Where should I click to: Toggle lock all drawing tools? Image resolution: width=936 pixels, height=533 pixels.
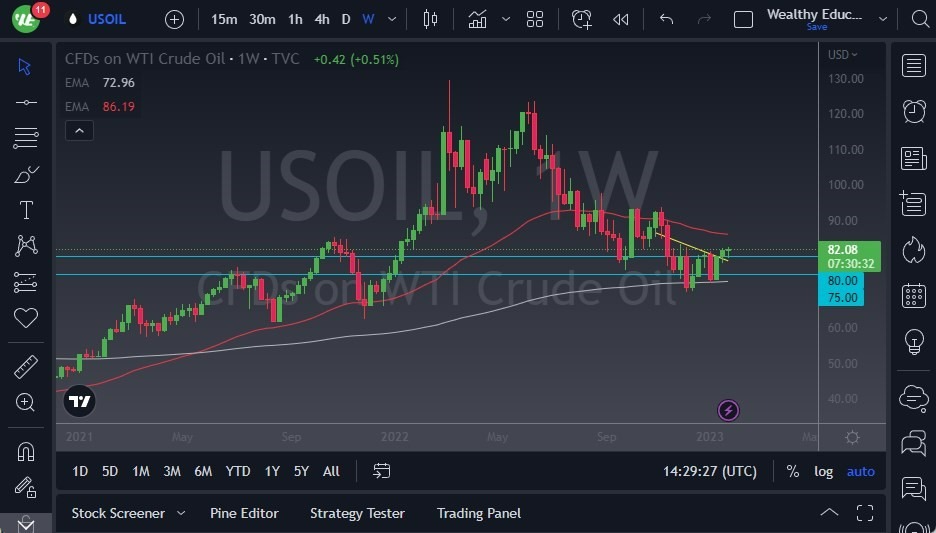(x=26, y=488)
